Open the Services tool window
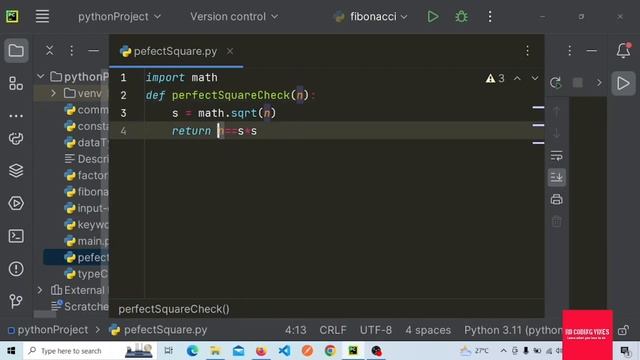The width and height of the screenshot is (640, 360). click(x=16, y=203)
